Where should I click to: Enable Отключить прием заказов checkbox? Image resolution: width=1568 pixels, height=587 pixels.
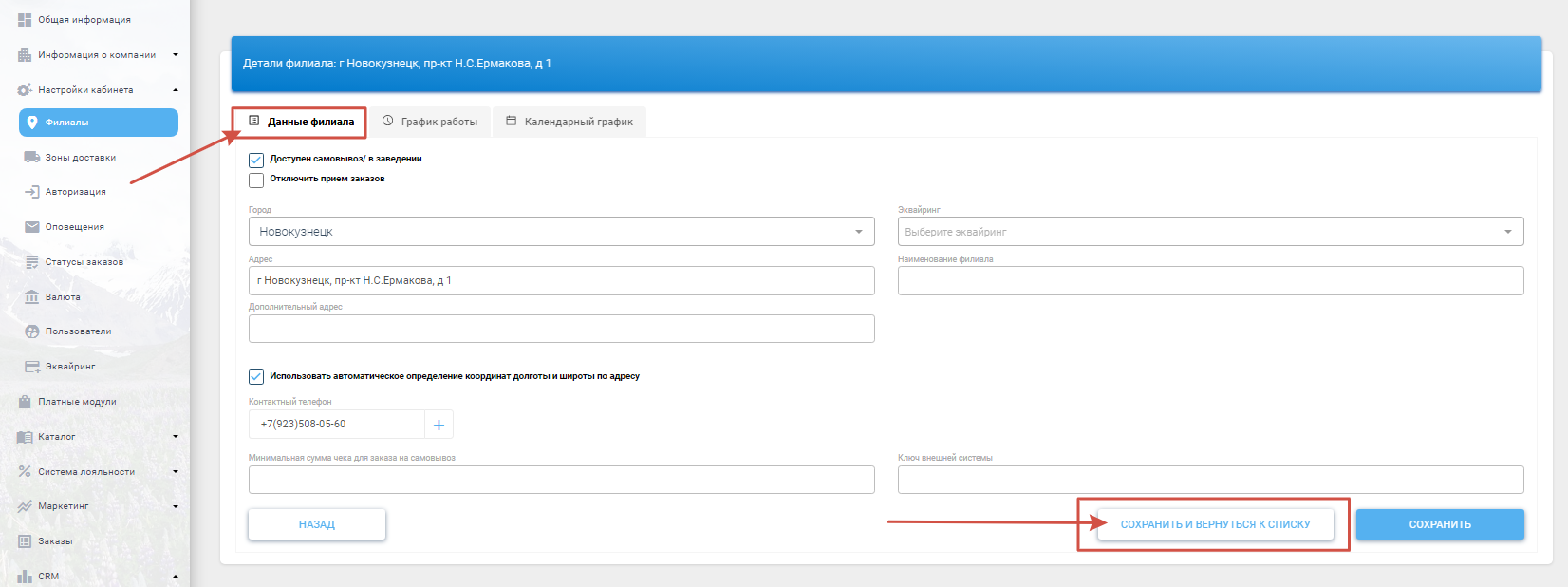pos(256,180)
